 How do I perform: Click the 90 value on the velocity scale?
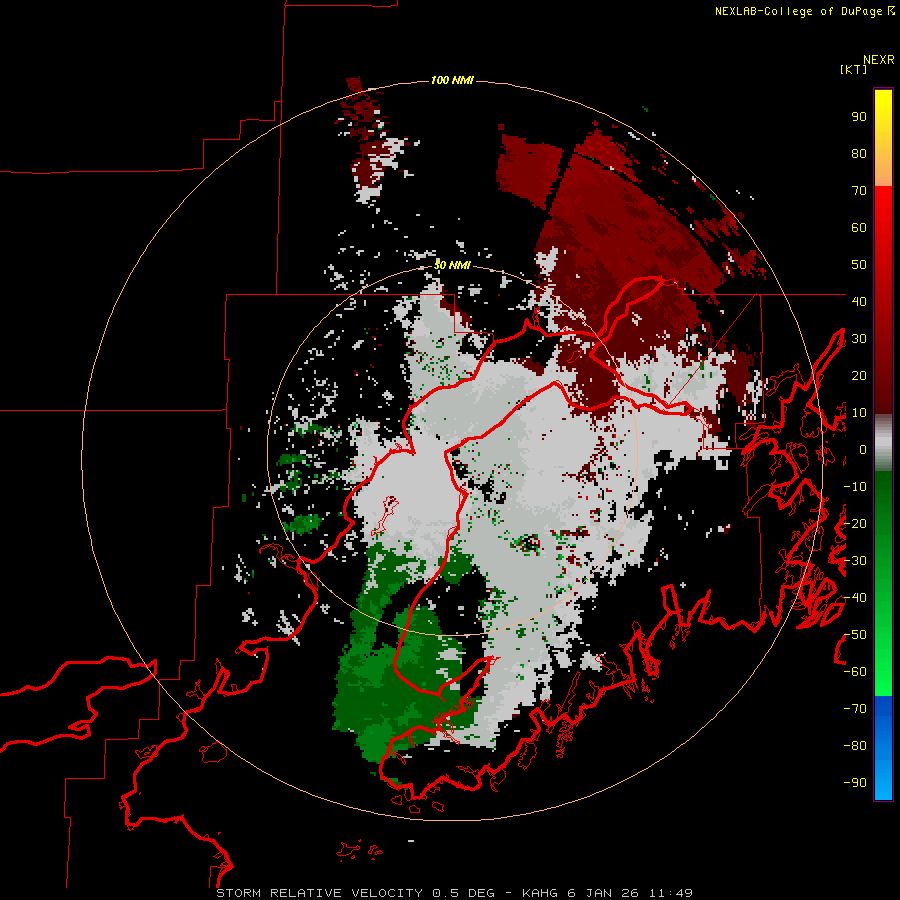pos(859,117)
